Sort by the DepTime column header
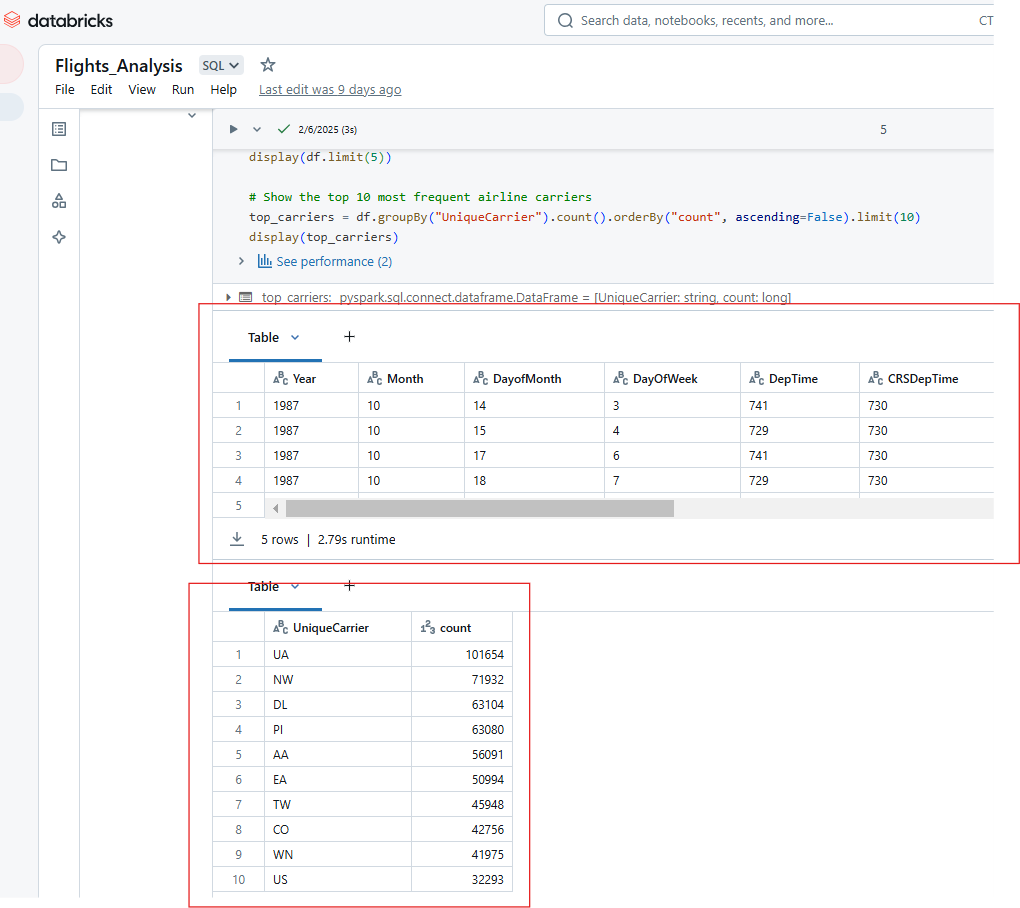Screen dimensions: 1020x908 point(800,379)
